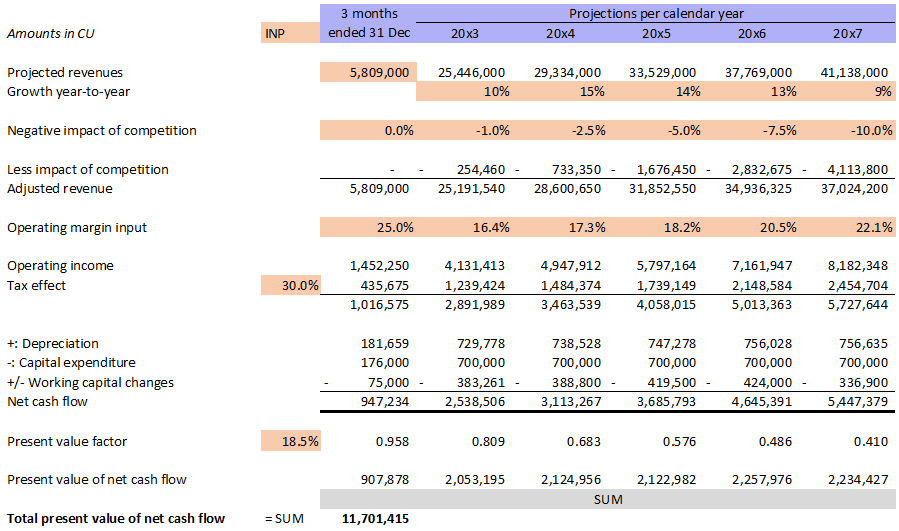Click the 25.0% operating margin input
Screen dimensions: 899x531
coord(369,228)
